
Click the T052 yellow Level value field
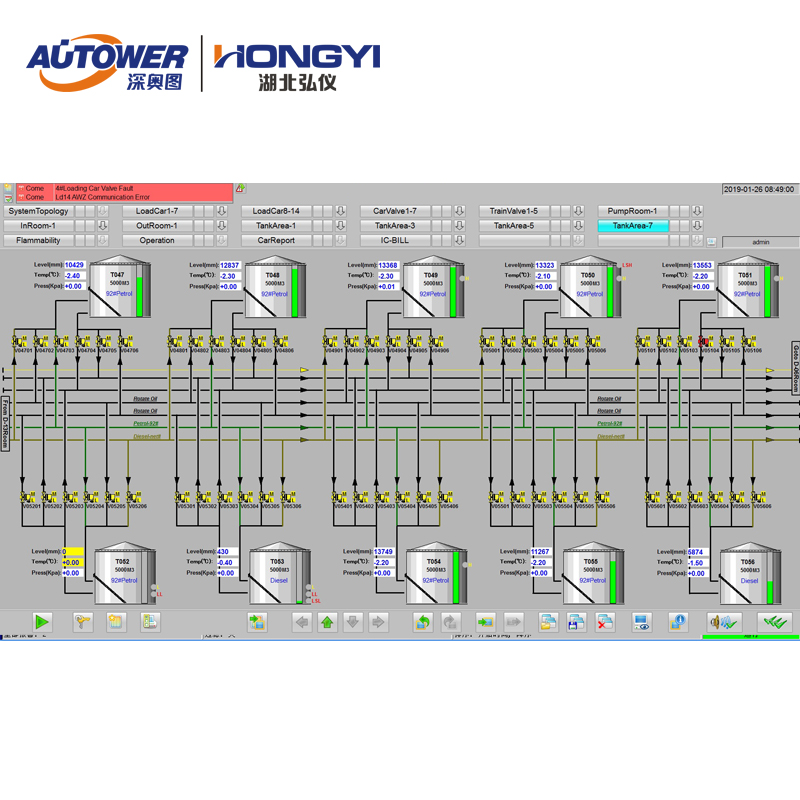(73, 552)
